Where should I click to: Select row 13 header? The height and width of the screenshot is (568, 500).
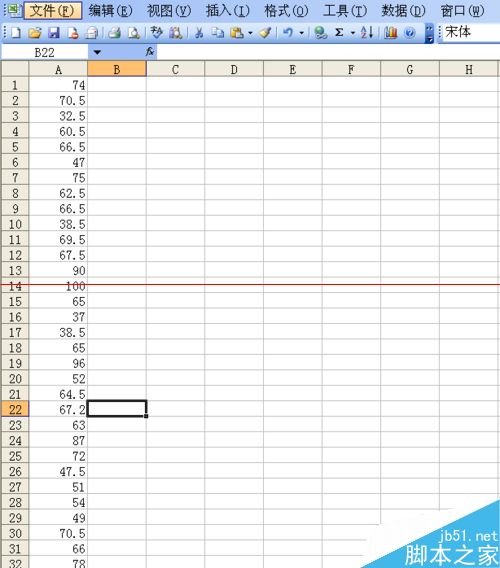(x=15, y=270)
